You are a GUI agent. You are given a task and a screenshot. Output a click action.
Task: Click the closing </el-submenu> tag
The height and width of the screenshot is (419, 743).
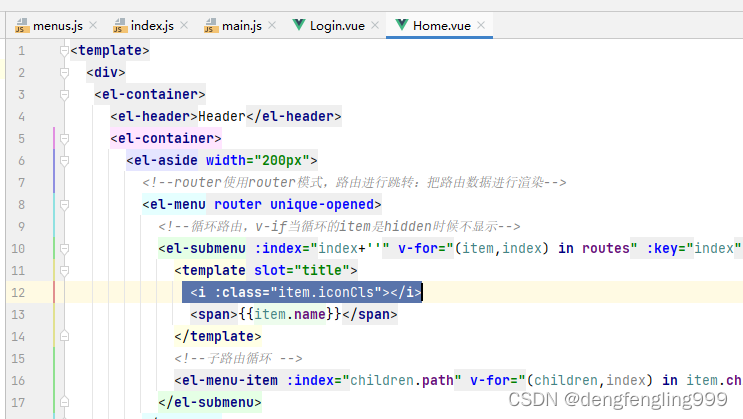click(210, 402)
